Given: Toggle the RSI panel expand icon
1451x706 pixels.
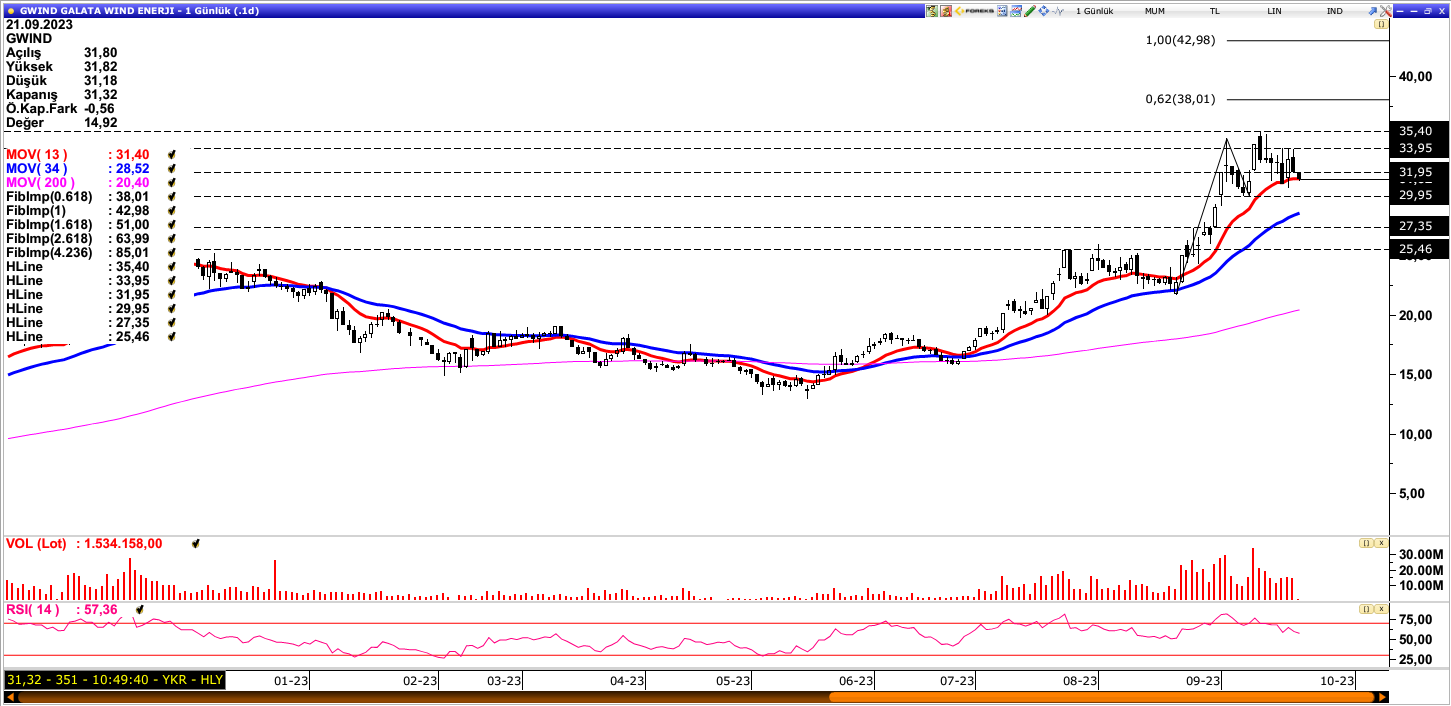Looking at the screenshot, I should (x=1365, y=608).
